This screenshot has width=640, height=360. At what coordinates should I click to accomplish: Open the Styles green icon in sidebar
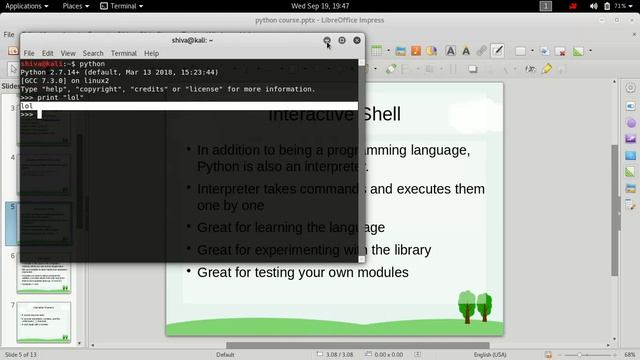click(630, 172)
